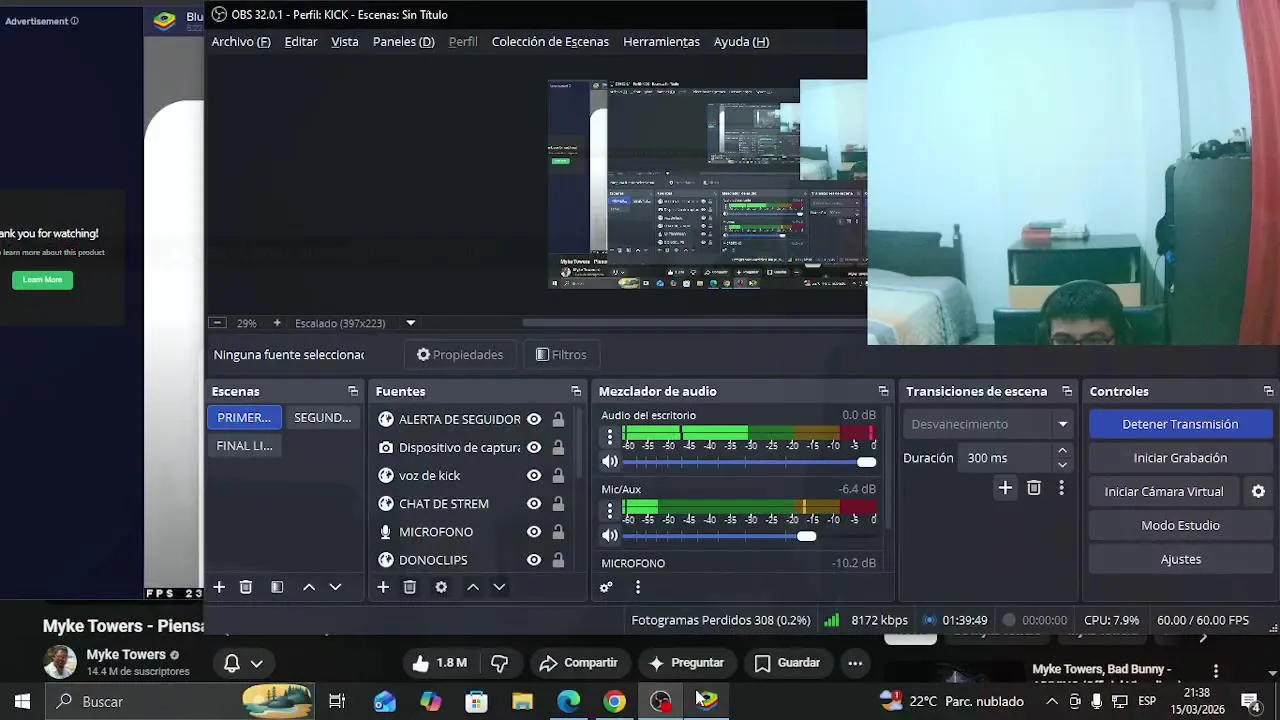Image resolution: width=1280 pixels, height=720 pixels.
Task: Toggle lock on voz de kick source
Action: click(558, 475)
